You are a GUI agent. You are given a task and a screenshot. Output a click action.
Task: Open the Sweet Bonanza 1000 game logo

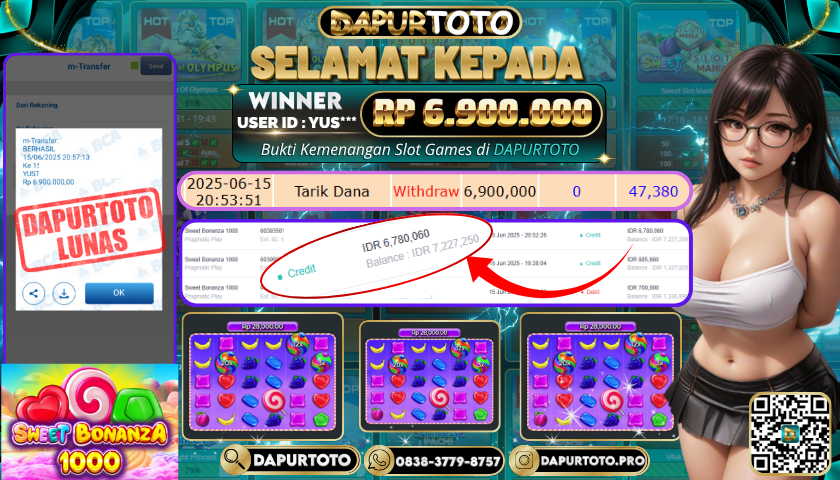point(89,422)
